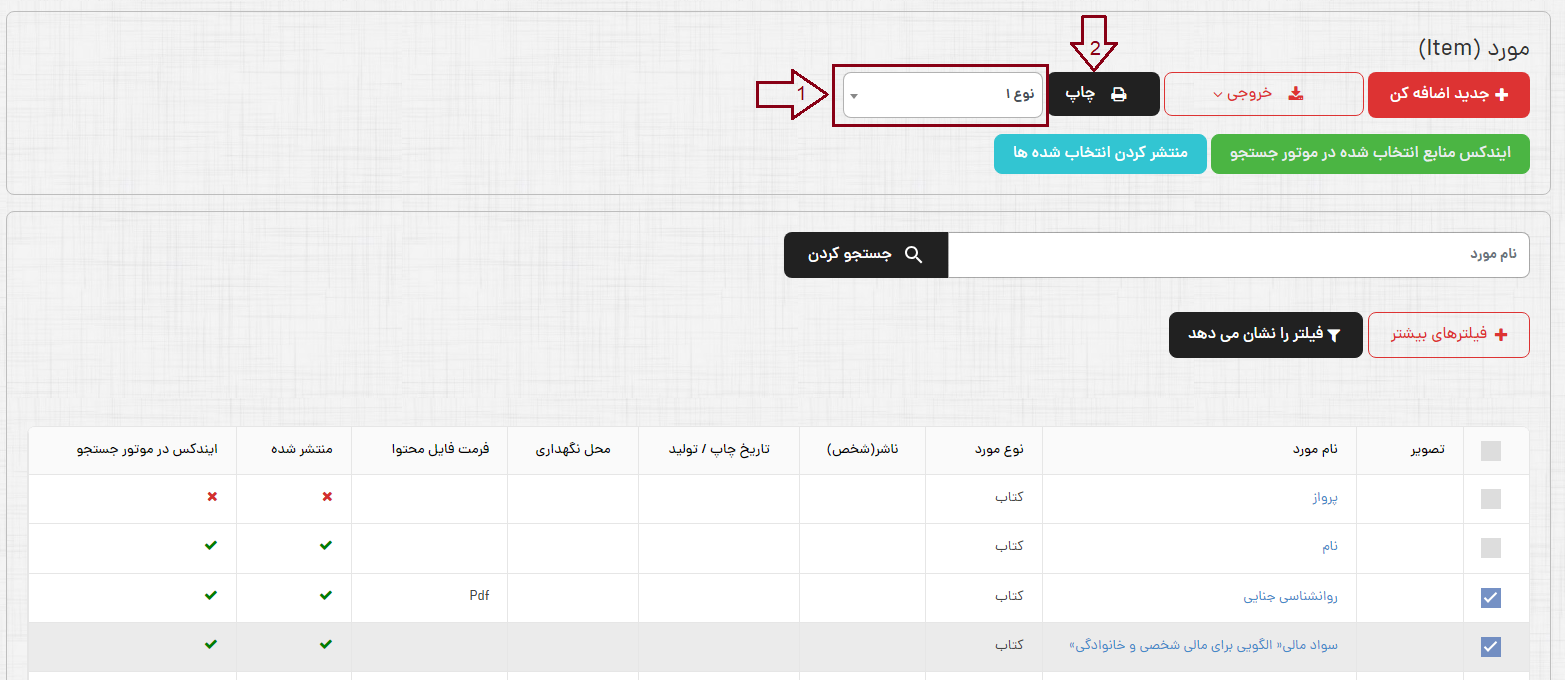Click red X in منتشر شده for پرواز
This screenshot has width=1565, height=680.
point(326,497)
